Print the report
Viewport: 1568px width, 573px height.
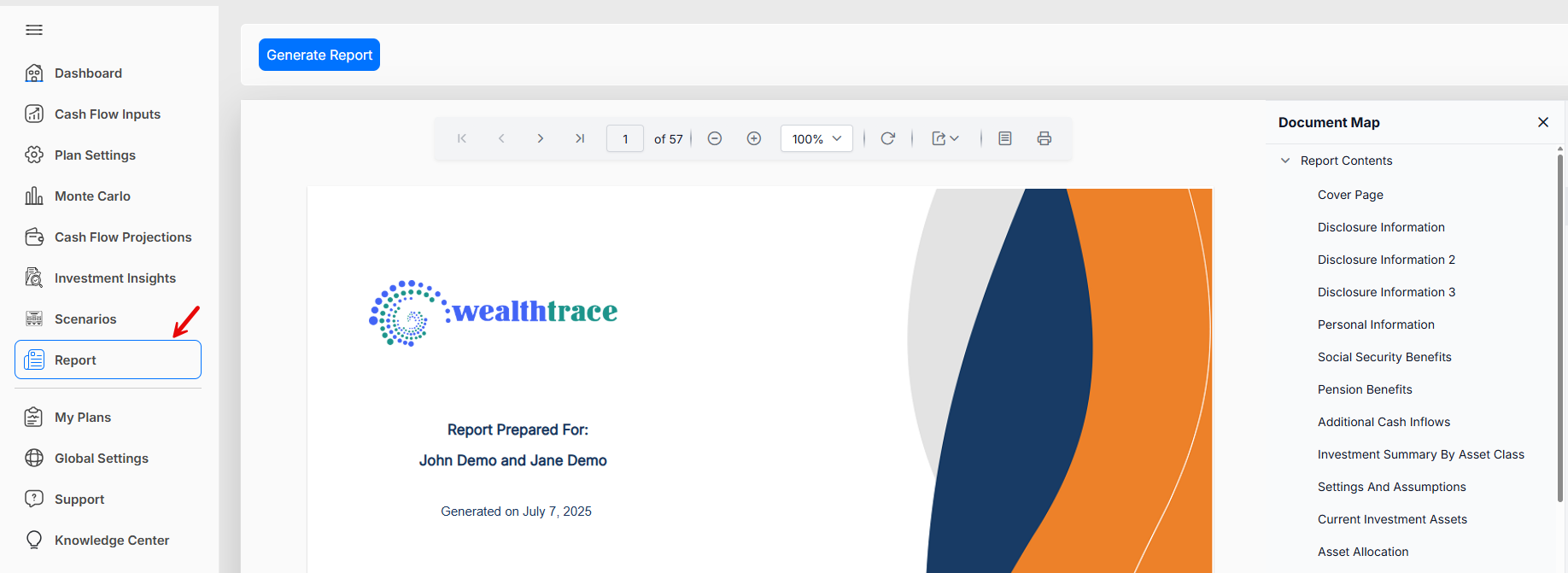tap(1044, 138)
